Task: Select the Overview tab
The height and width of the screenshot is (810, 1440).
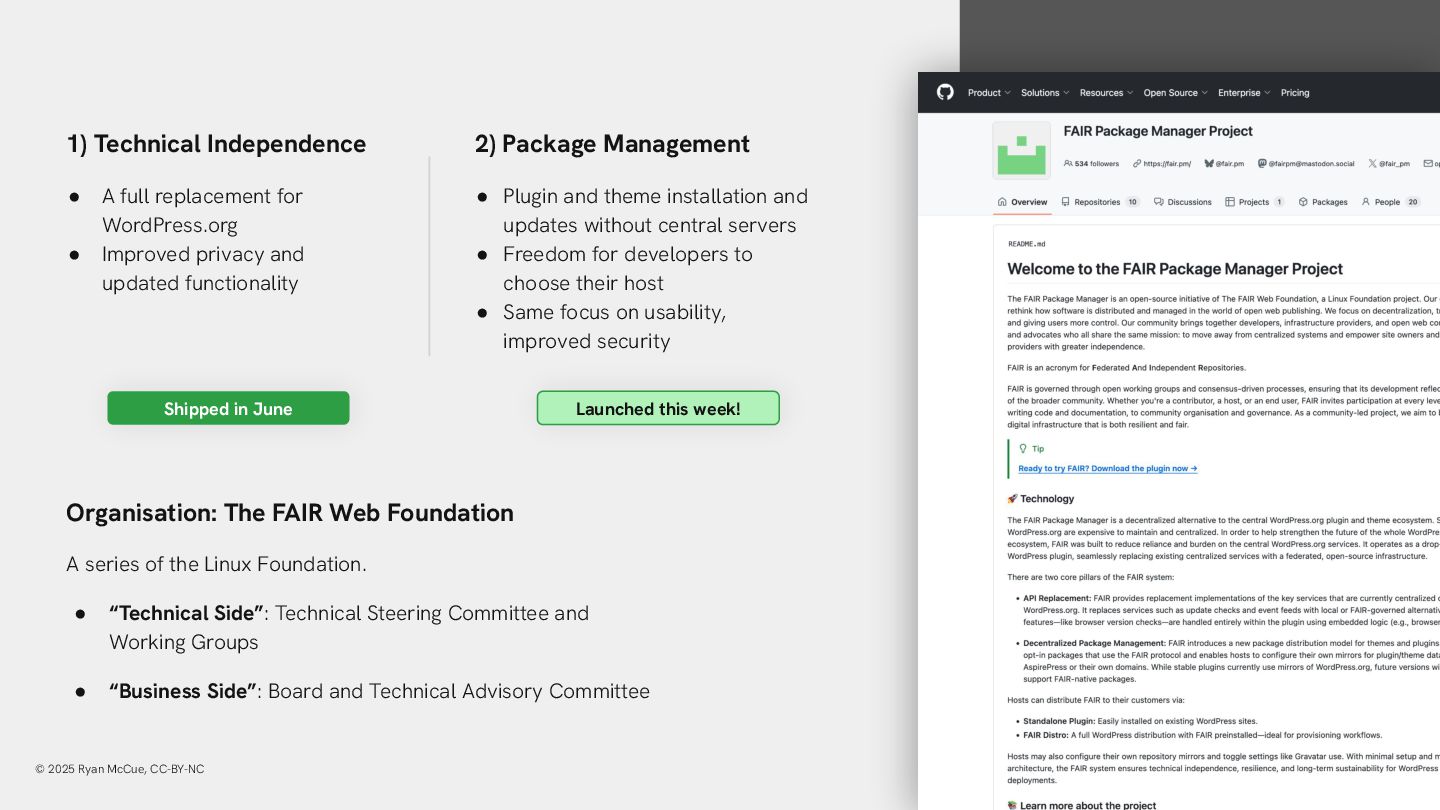Action: [1022, 202]
